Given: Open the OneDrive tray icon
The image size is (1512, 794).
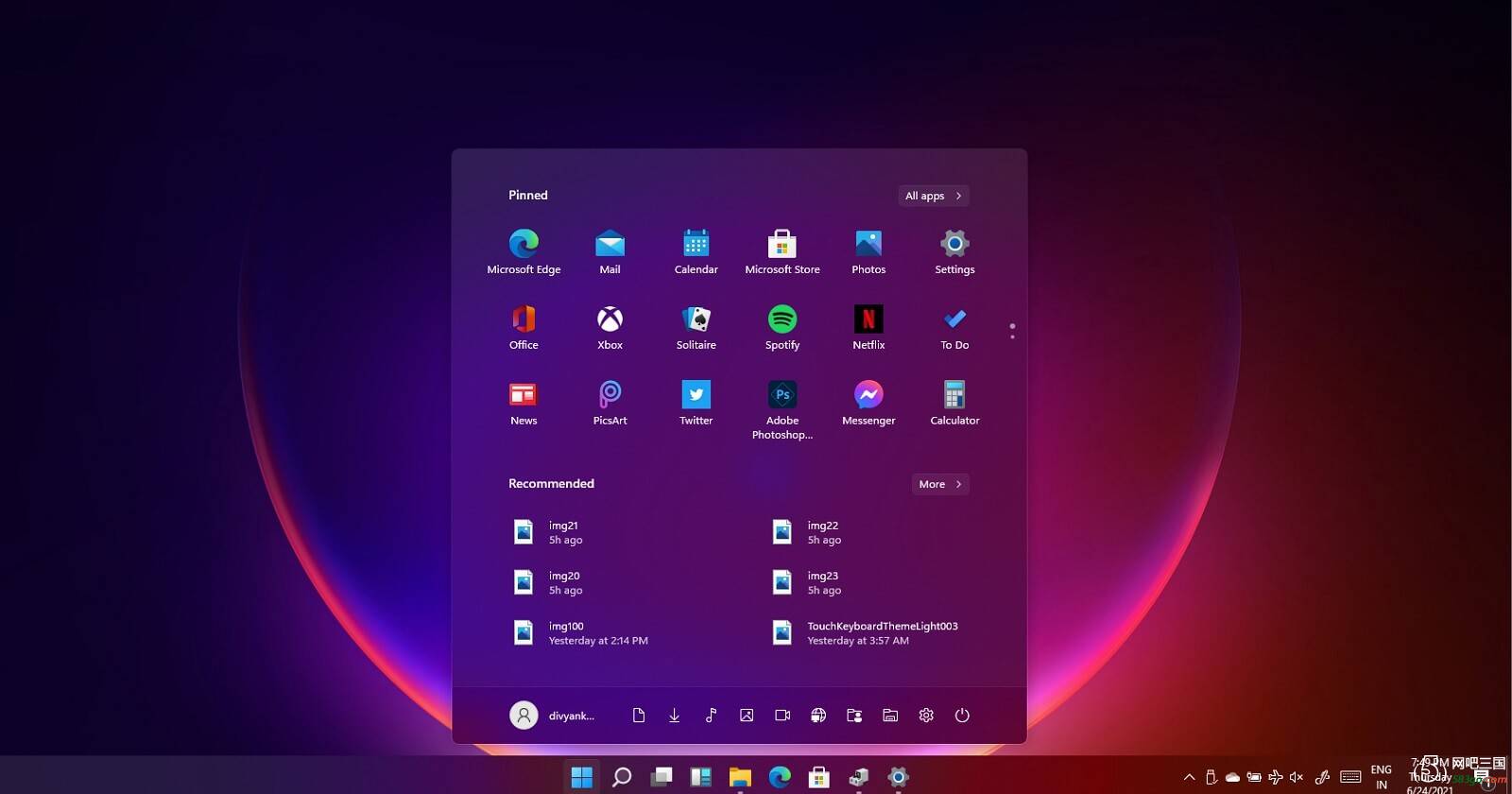Looking at the screenshot, I should 1232,777.
